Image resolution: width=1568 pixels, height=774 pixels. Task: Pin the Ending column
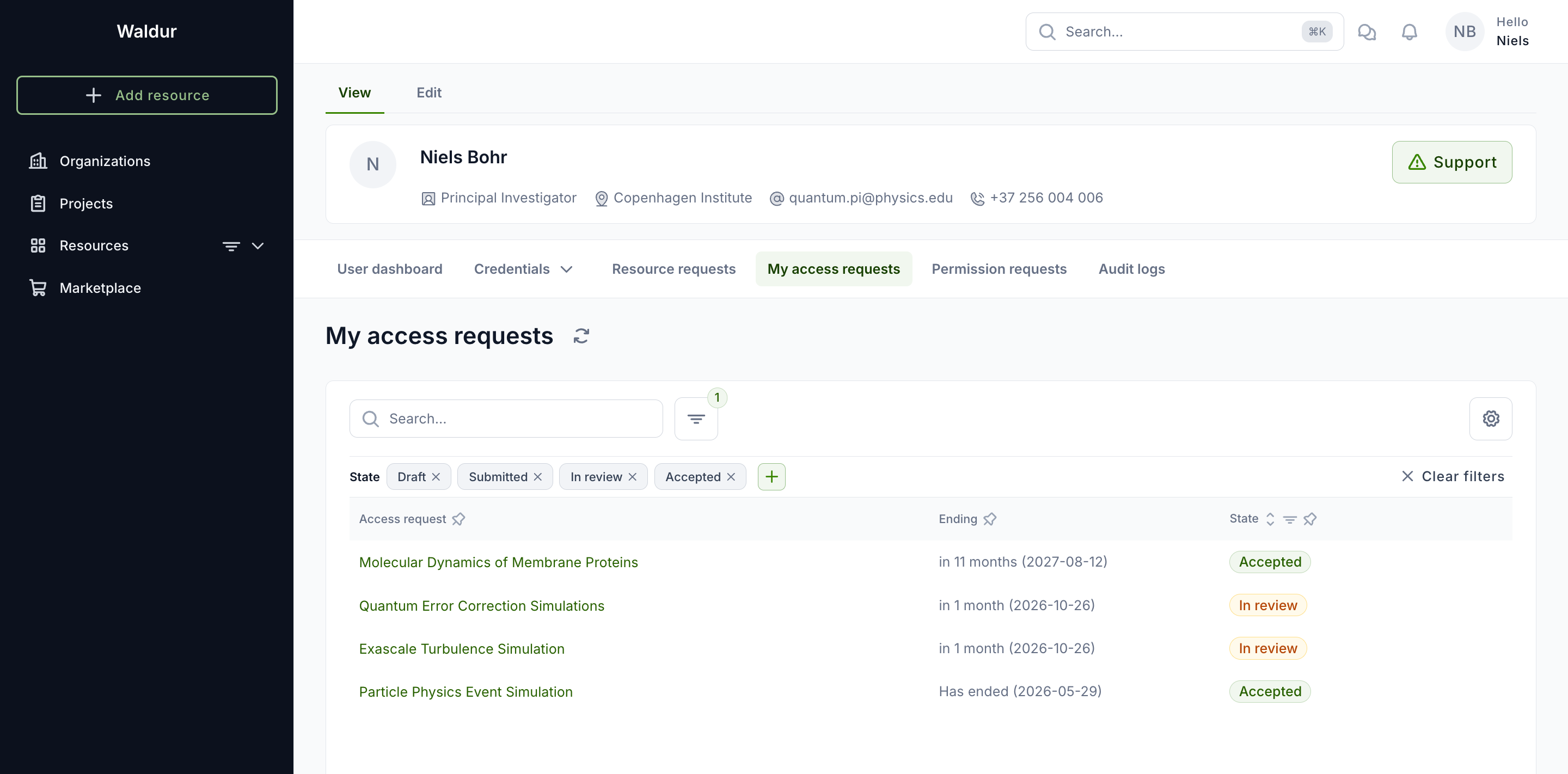point(990,519)
